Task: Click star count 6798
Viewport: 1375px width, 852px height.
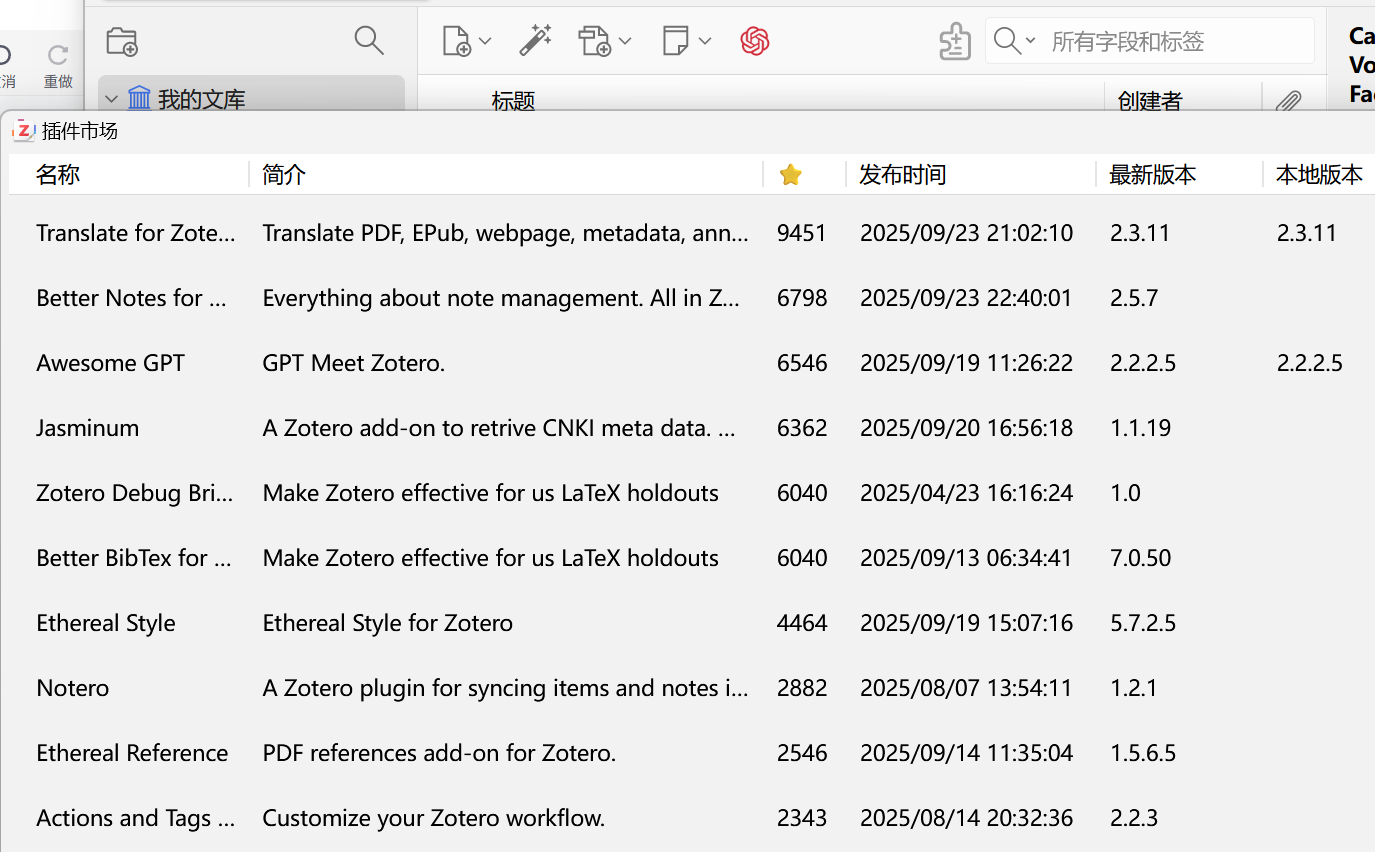Action: point(802,297)
